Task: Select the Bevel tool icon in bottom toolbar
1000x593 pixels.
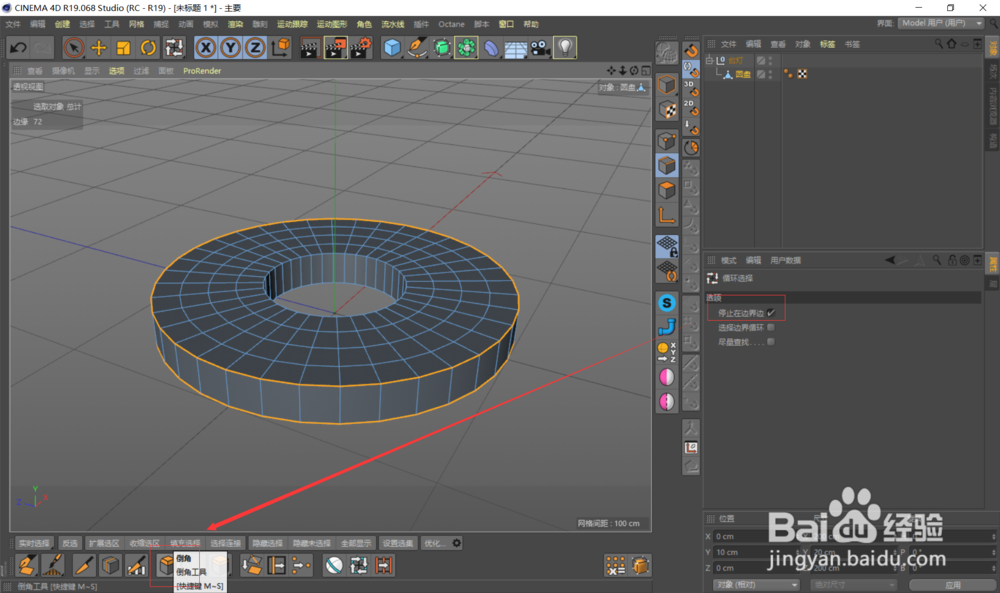Action: coord(166,563)
